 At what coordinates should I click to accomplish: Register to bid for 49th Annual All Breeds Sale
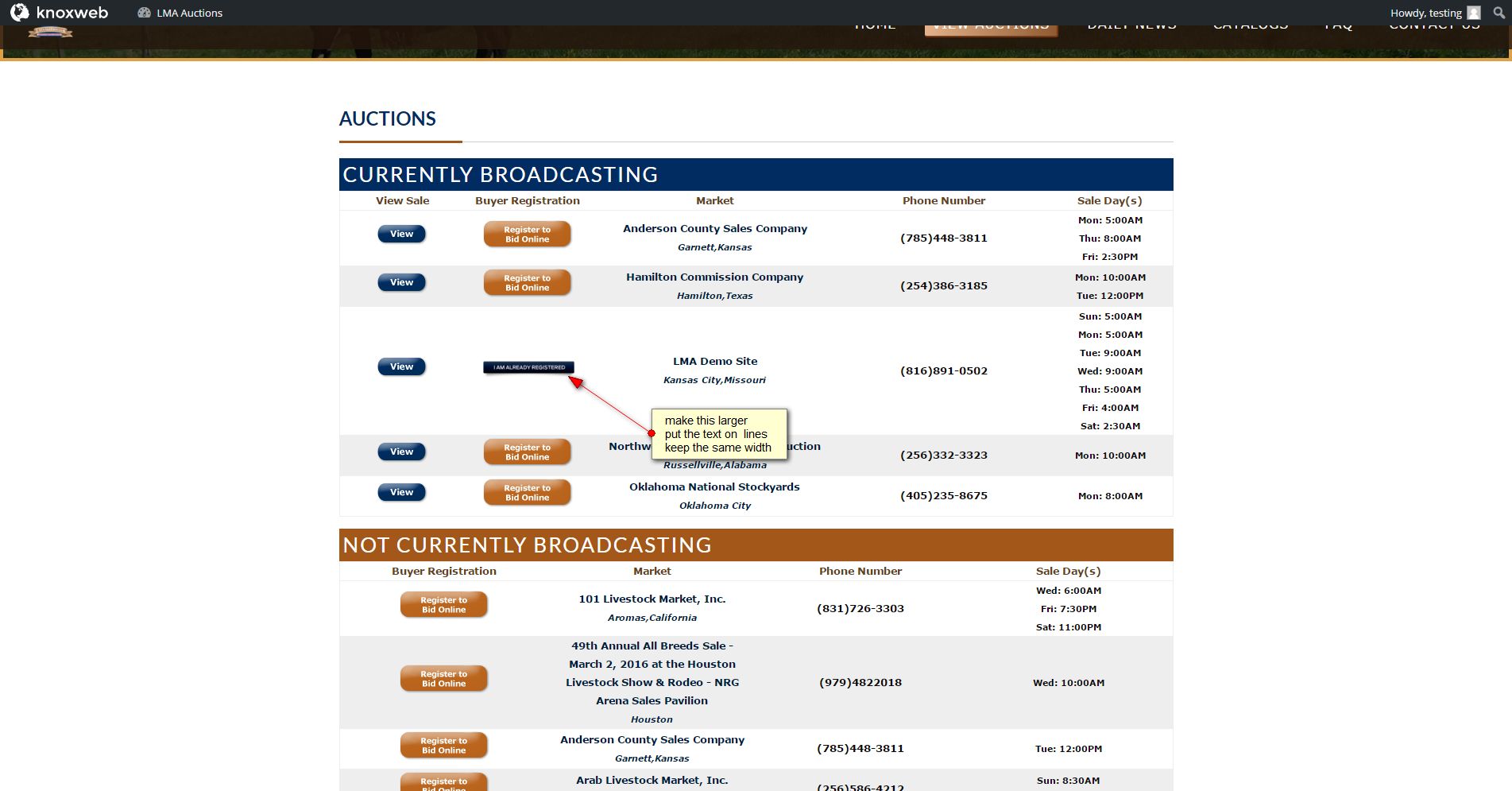[444, 679]
